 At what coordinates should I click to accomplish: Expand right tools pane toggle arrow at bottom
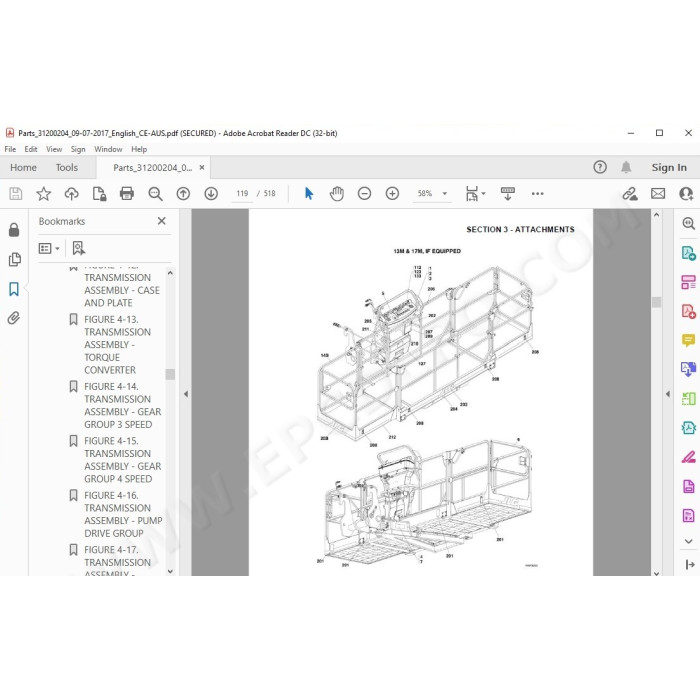(x=689, y=565)
